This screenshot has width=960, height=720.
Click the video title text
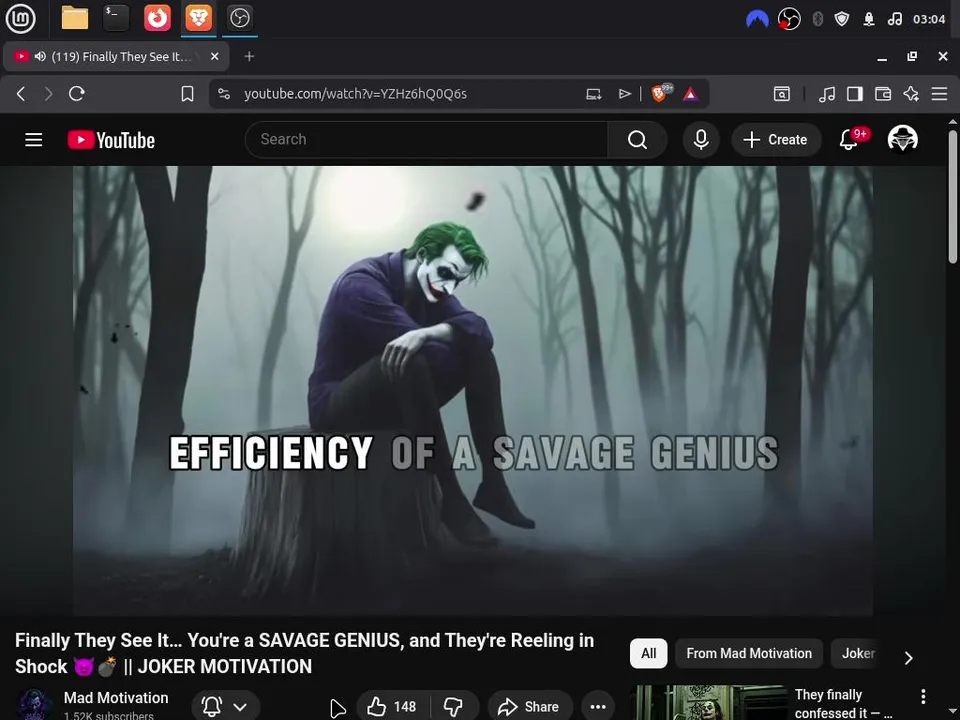coord(304,653)
